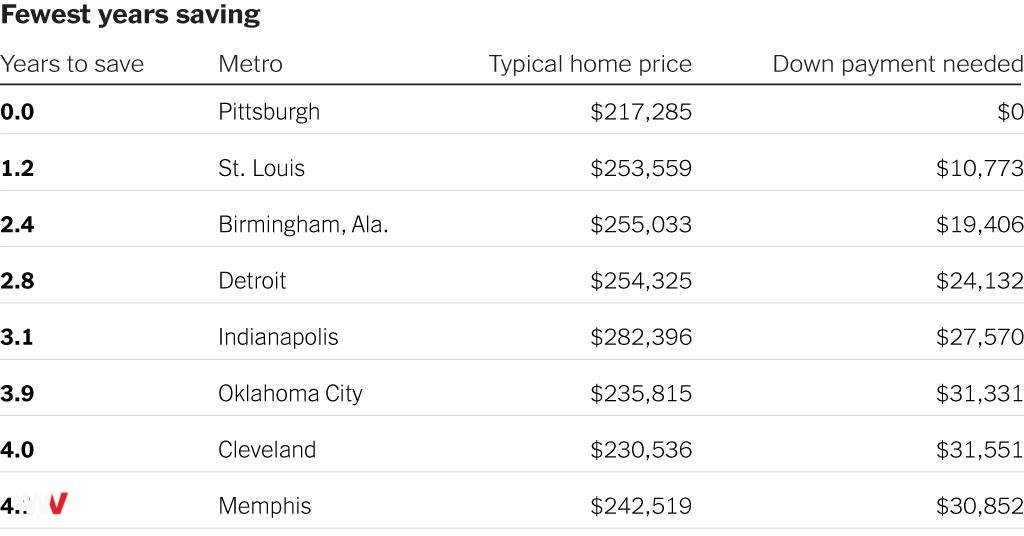Select the 'Fewest years saving' title
Image resolution: width=1024 pixels, height=536 pixels.
click(131, 15)
